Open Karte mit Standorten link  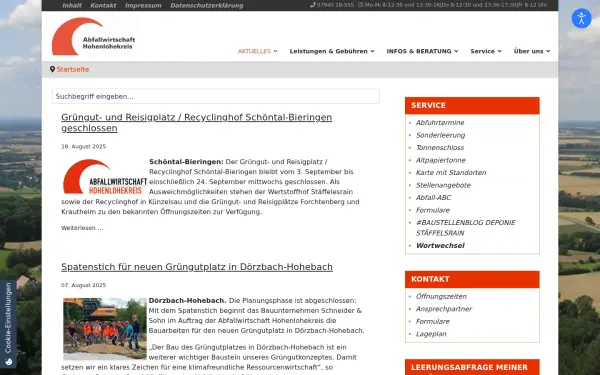click(x=451, y=173)
